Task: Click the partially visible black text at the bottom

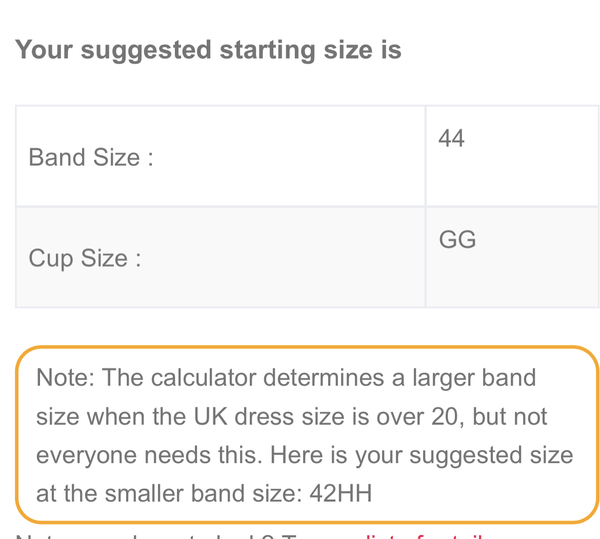Action: click(150, 535)
